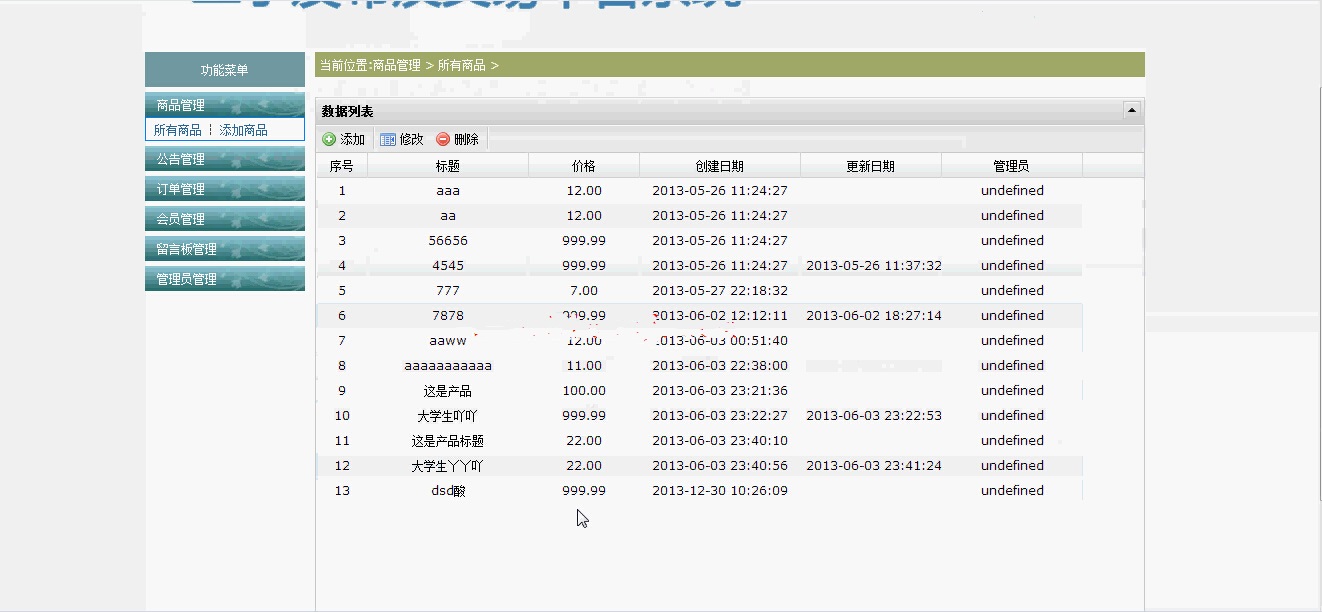
Task: Sort by the 标题 column header
Action: [448, 166]
